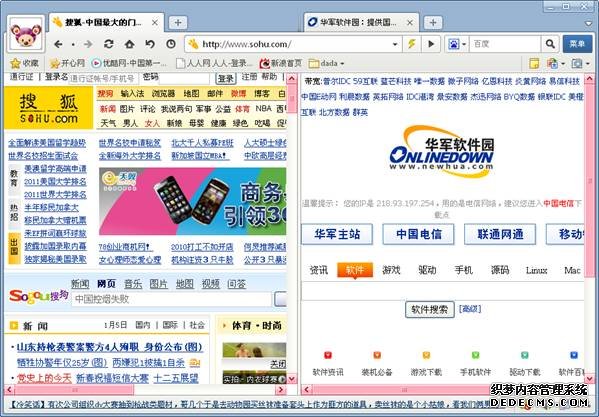The height and width of the screenshot is (417, 599).
Task: Click the lightning speed mode icon
Action: [x=412, y=44]
